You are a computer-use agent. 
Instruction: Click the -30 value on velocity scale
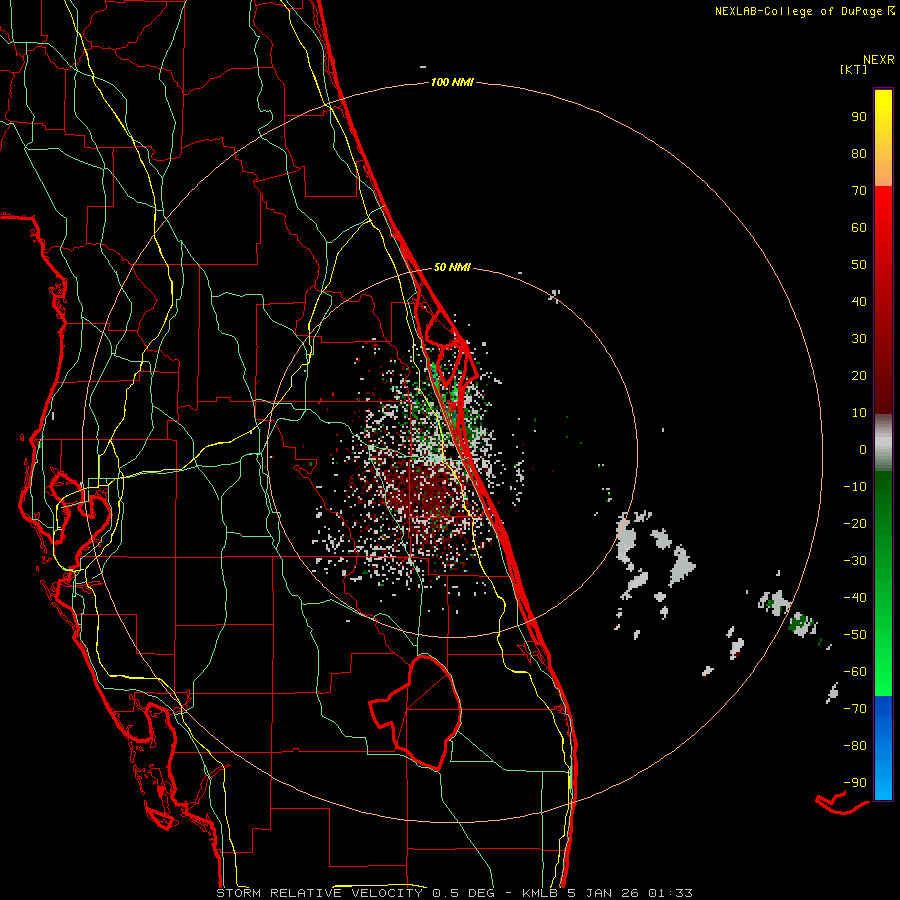pyautogui.click(x=855, y=561)
